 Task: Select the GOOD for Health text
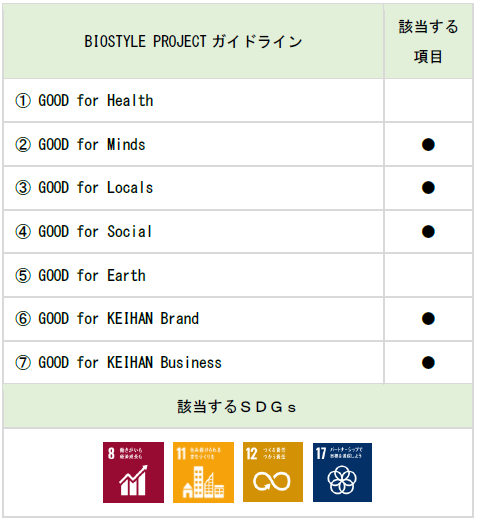point(96,101)
